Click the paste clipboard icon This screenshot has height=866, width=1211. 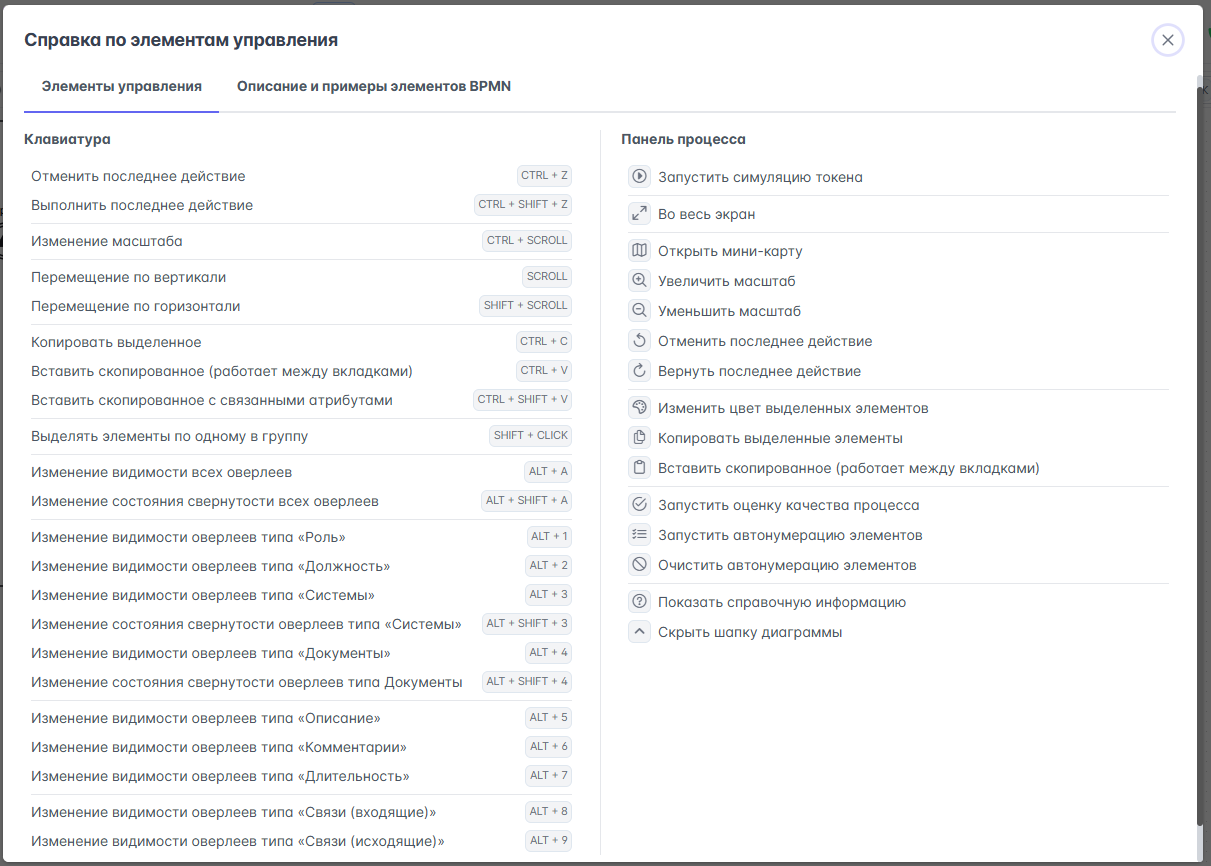coord(639,468)
